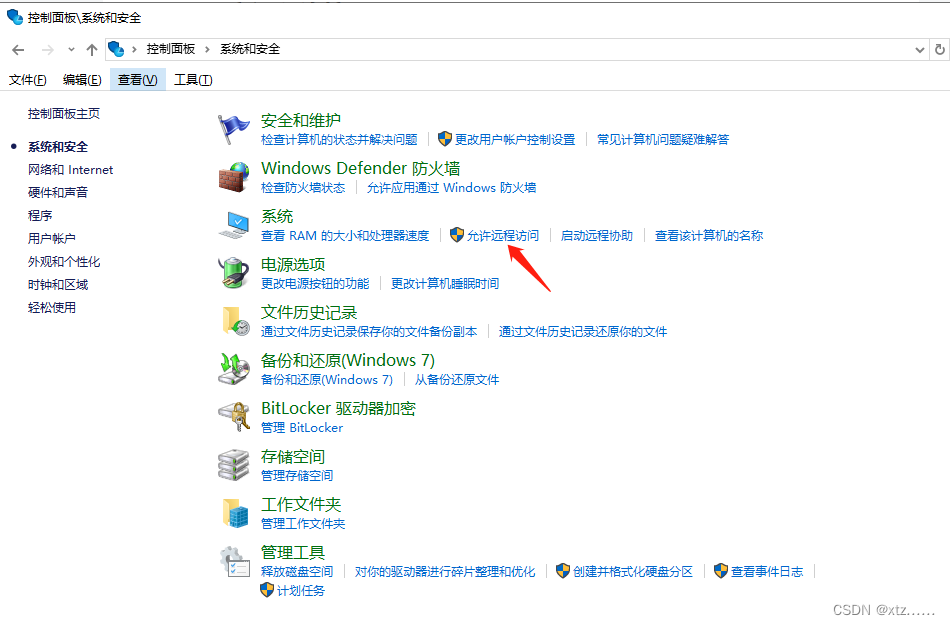Click 更改计算机睡眠时间 link
The image size is (950, 625).
[445, 283]
